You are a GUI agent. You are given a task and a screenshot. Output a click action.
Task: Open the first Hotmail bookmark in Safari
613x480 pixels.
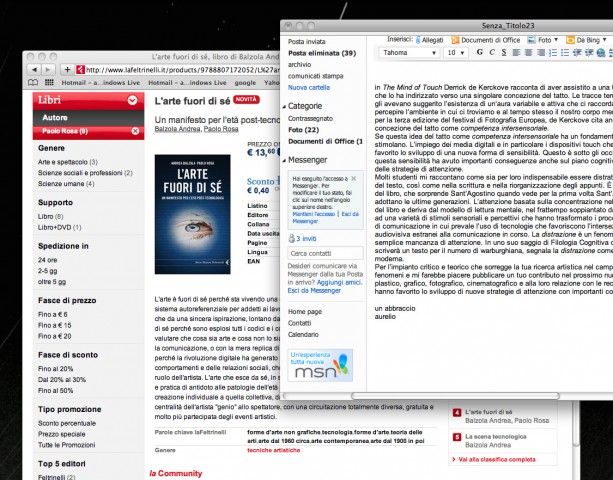tap(100, 82)
